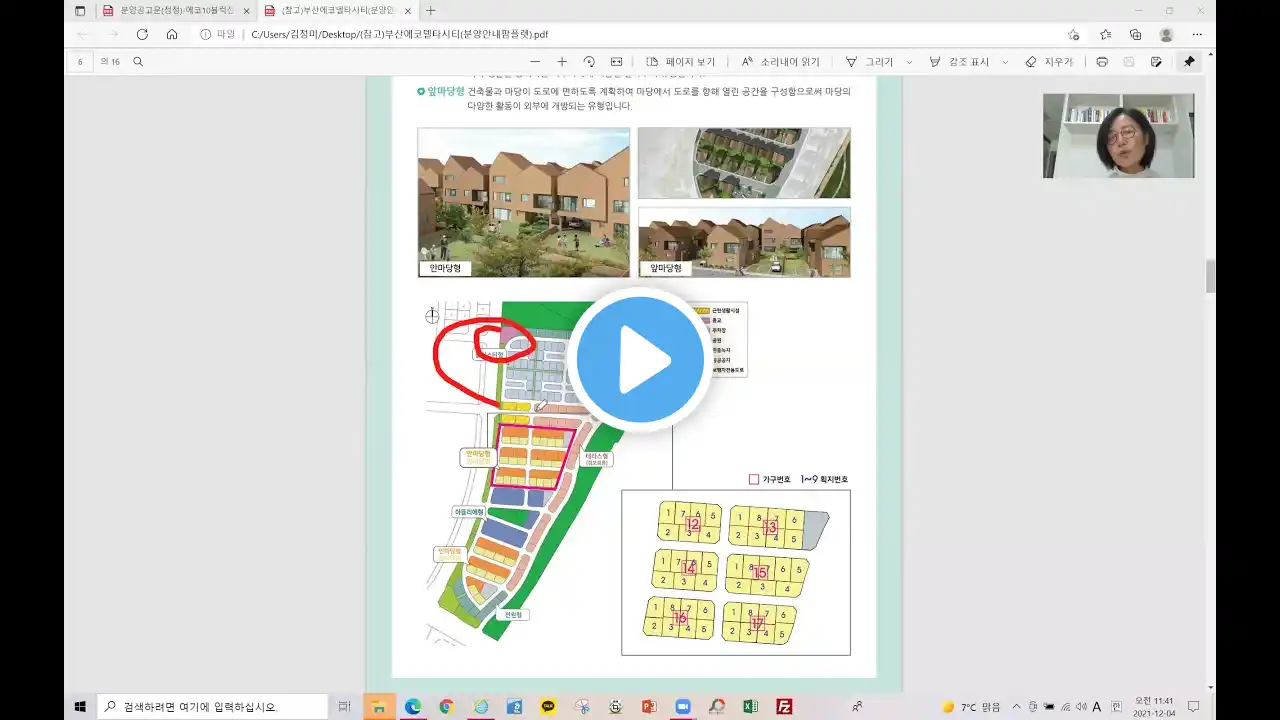Click the 안마당형 image caption
Viewport: 1280px width, 720px height.
(x=444, y=268)
